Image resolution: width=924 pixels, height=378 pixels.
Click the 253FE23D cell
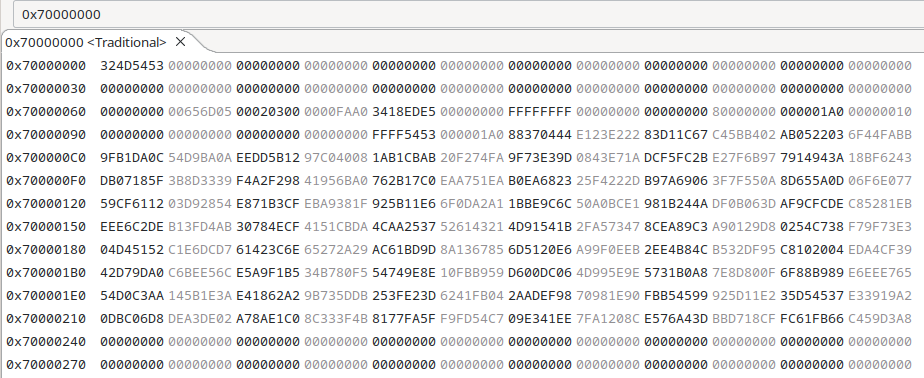pos(404,295)
